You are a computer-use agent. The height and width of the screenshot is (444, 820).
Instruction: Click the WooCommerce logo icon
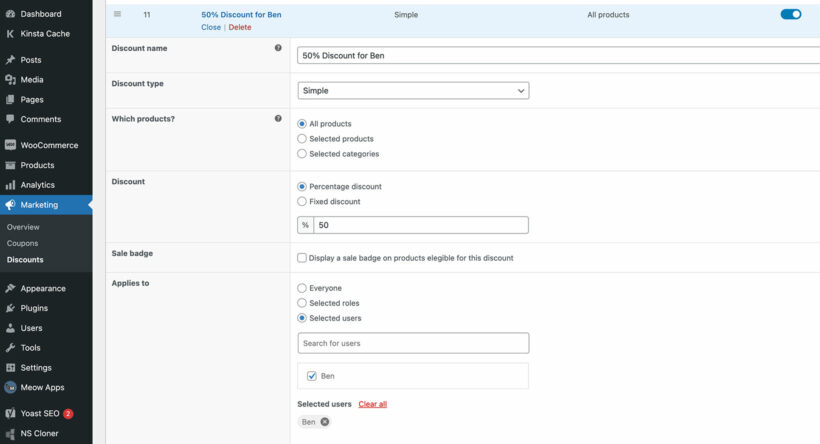tap(10, 145)
